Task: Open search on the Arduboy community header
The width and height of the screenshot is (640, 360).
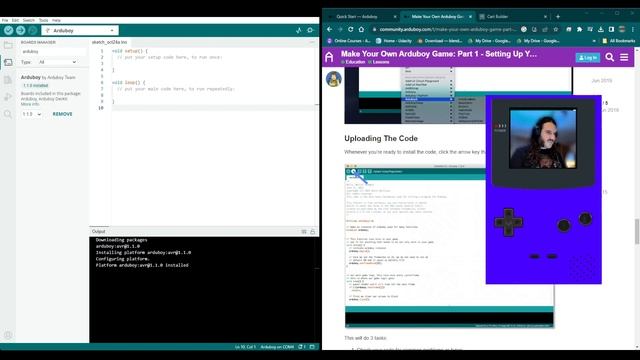Action: tap(609, 58)
